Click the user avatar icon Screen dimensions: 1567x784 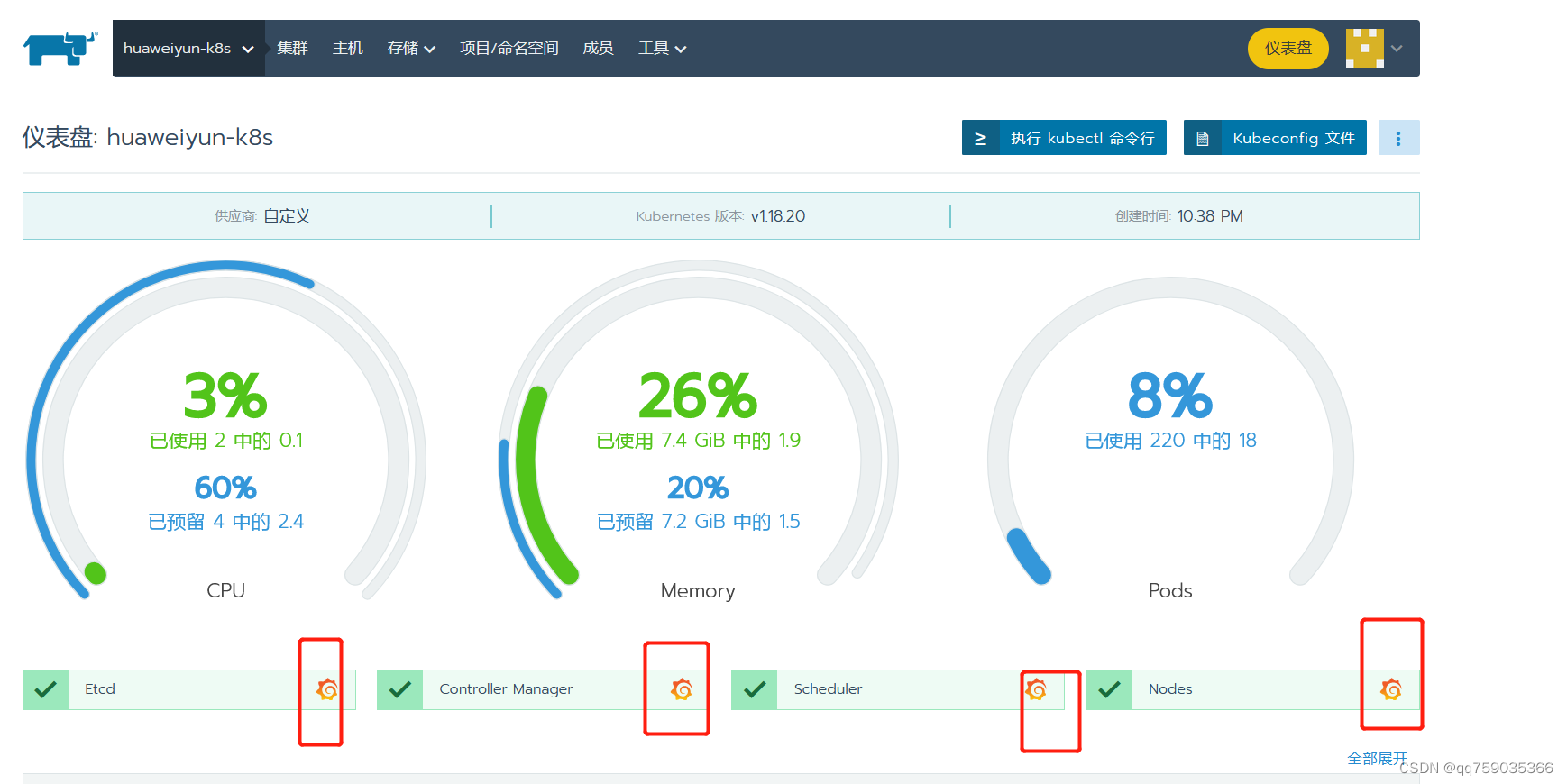[1365, 48]
